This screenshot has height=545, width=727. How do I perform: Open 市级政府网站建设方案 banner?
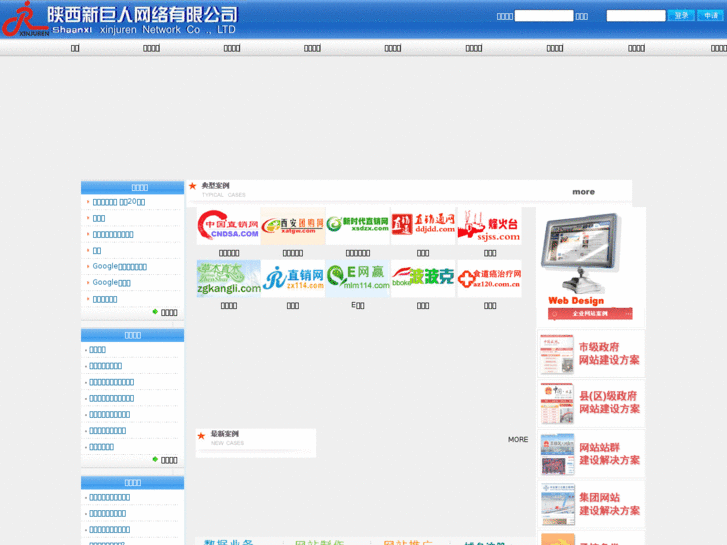[x=591, y=353]
